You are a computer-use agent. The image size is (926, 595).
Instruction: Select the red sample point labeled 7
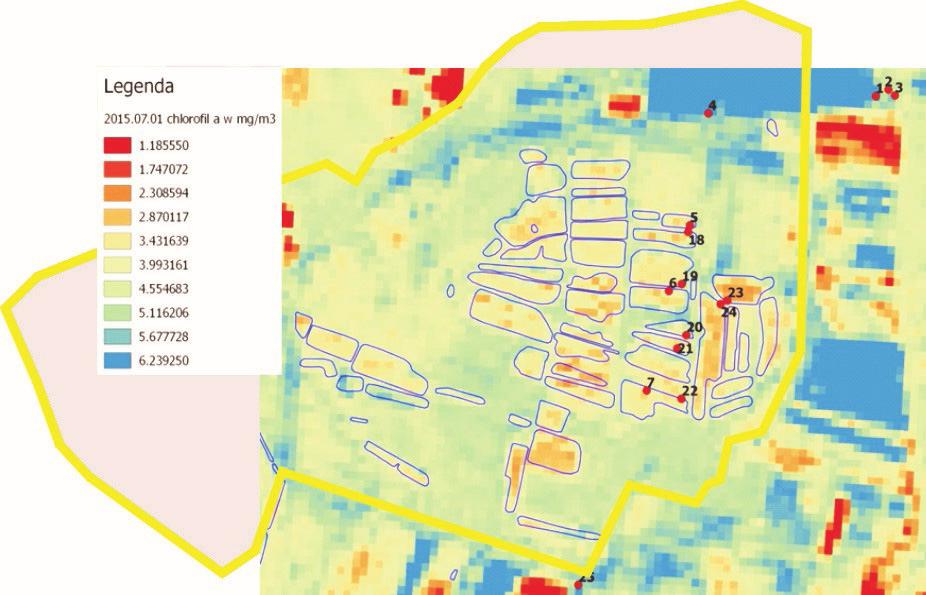pos(647,391)
